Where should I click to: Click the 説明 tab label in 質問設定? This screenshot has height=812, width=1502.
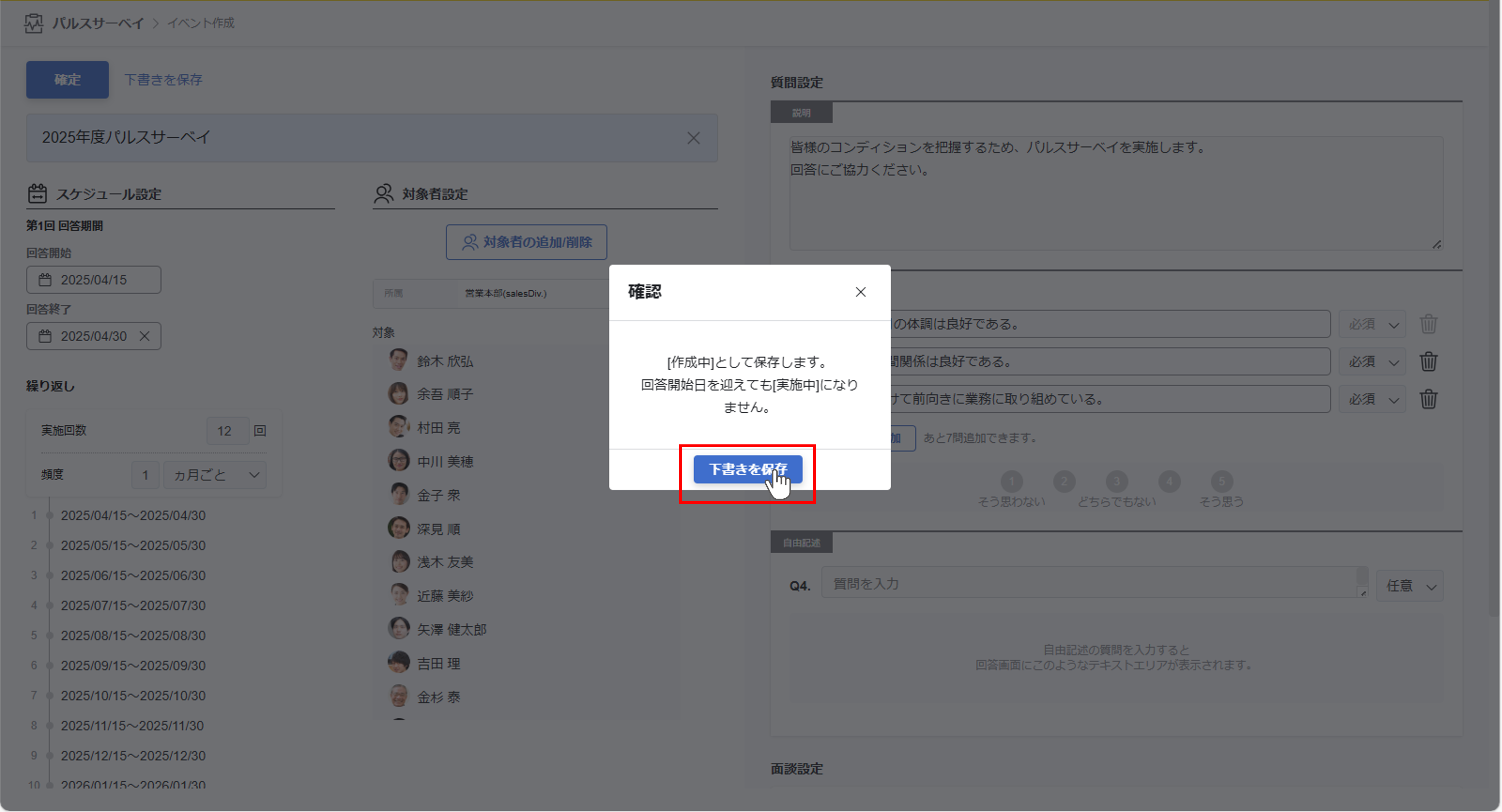click(x=801, y=113)
